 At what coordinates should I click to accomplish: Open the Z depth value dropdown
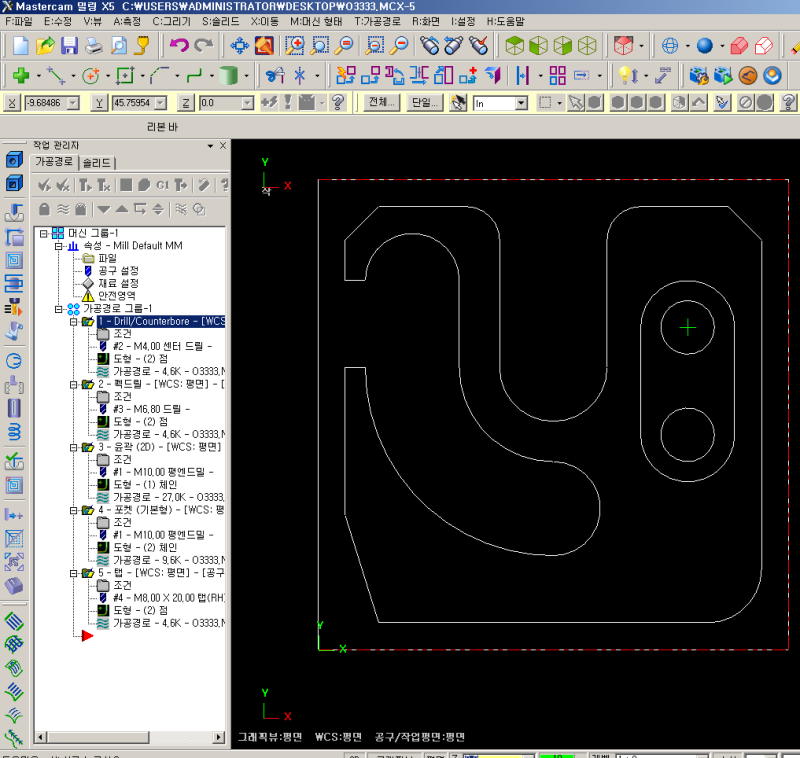[x=247, y=103]
